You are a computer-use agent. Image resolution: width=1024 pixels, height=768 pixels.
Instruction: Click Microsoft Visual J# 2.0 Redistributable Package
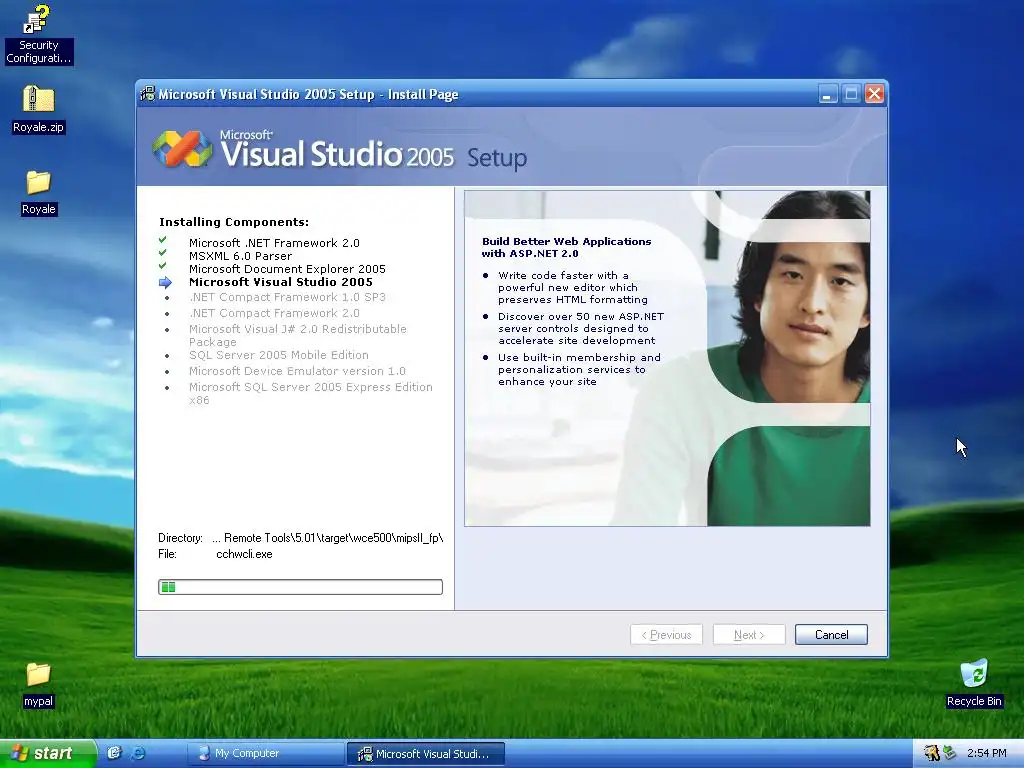(298, 336)
